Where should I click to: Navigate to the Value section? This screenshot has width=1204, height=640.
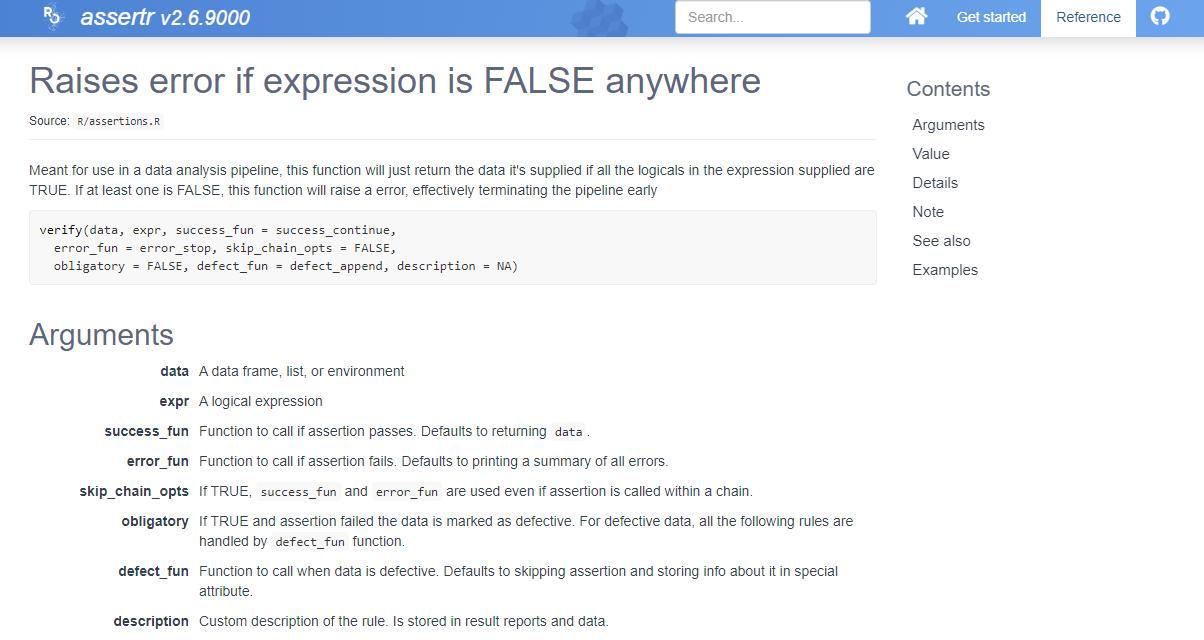tap(930, 153)
